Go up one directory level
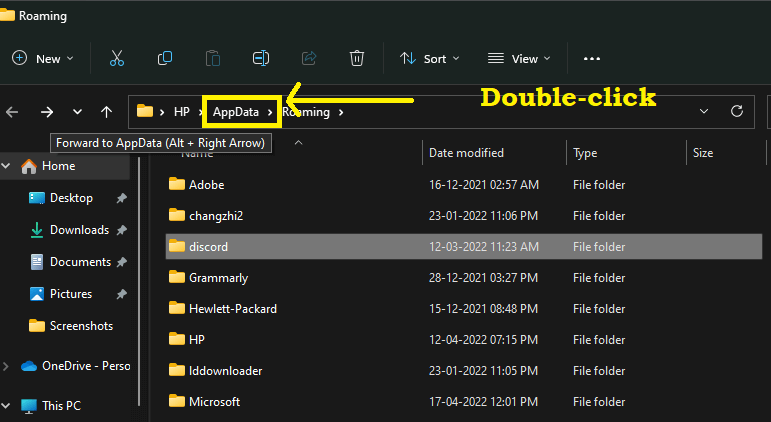Screen dimensions: 771x422 point(106,112)
